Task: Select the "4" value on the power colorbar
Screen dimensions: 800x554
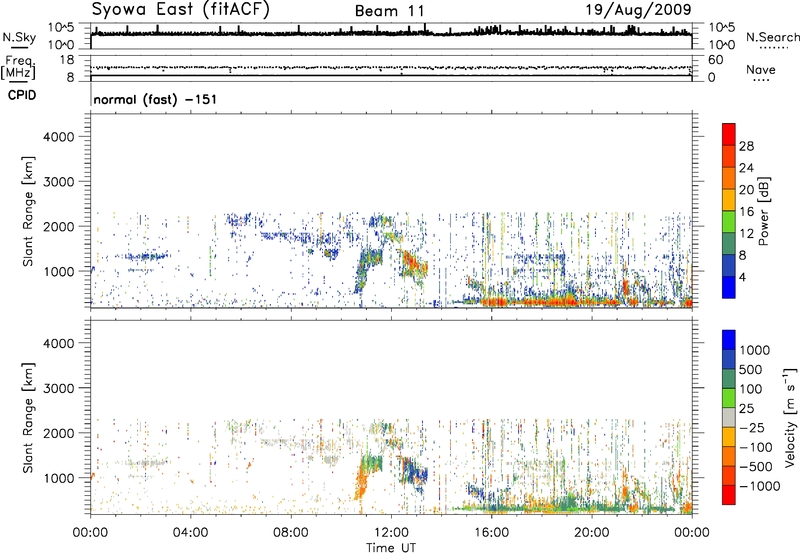Action: pyautogui.click(x=742, y=277)
